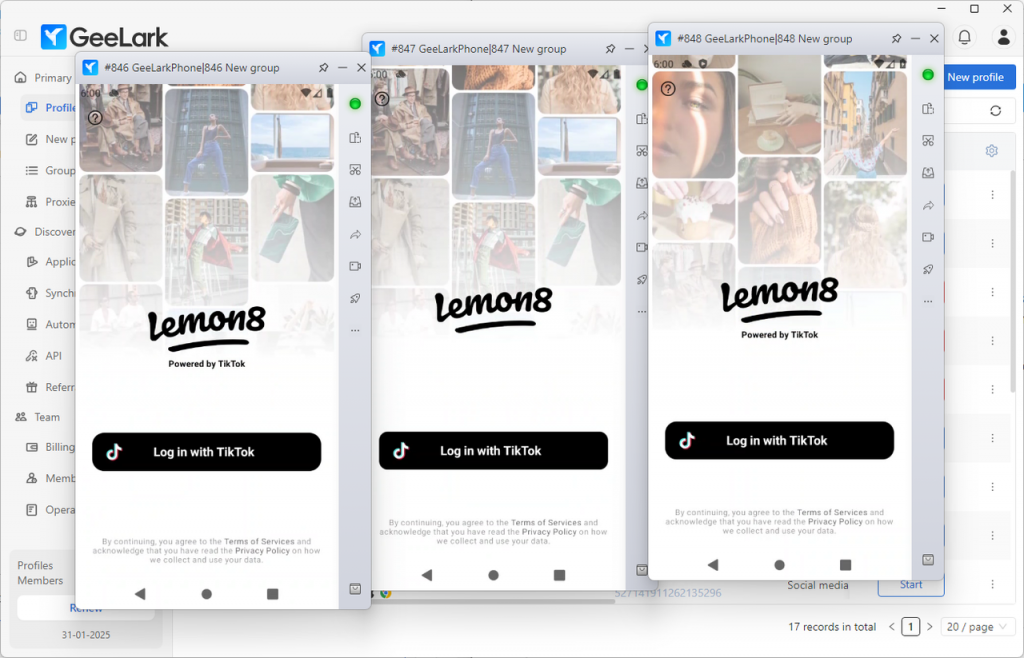Screen dimensions: 1024x658
Task: Minimize the #846 GeeLarkPhone window
Action: 342,67
